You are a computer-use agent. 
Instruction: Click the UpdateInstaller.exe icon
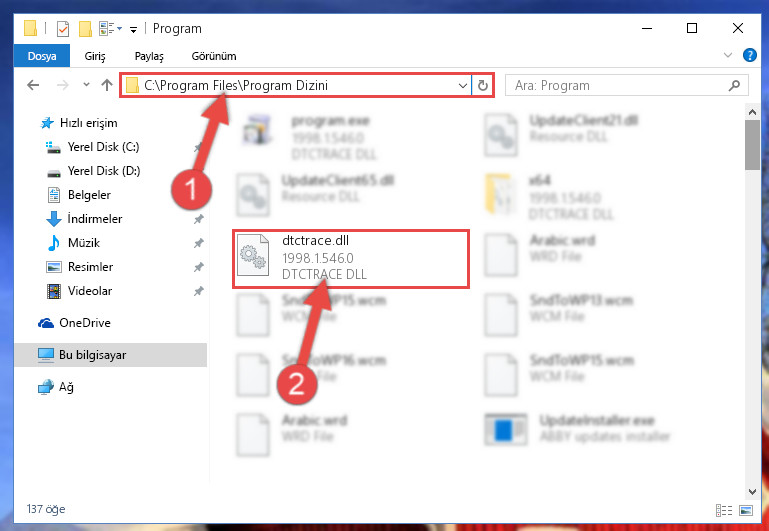tap(506, 430)
